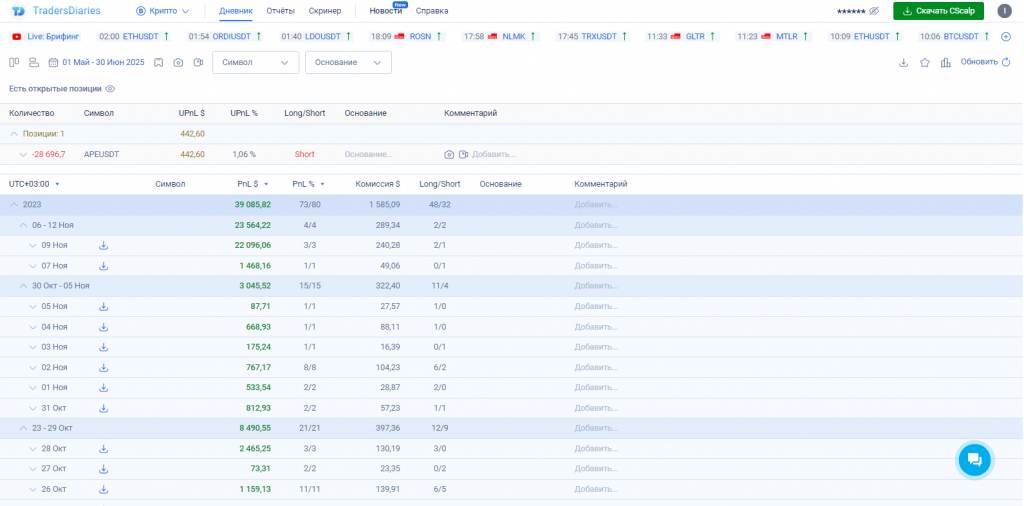1024x506 pixels.
Task: Open the Основание filter dropdown
Action: [x=348, y=62]
